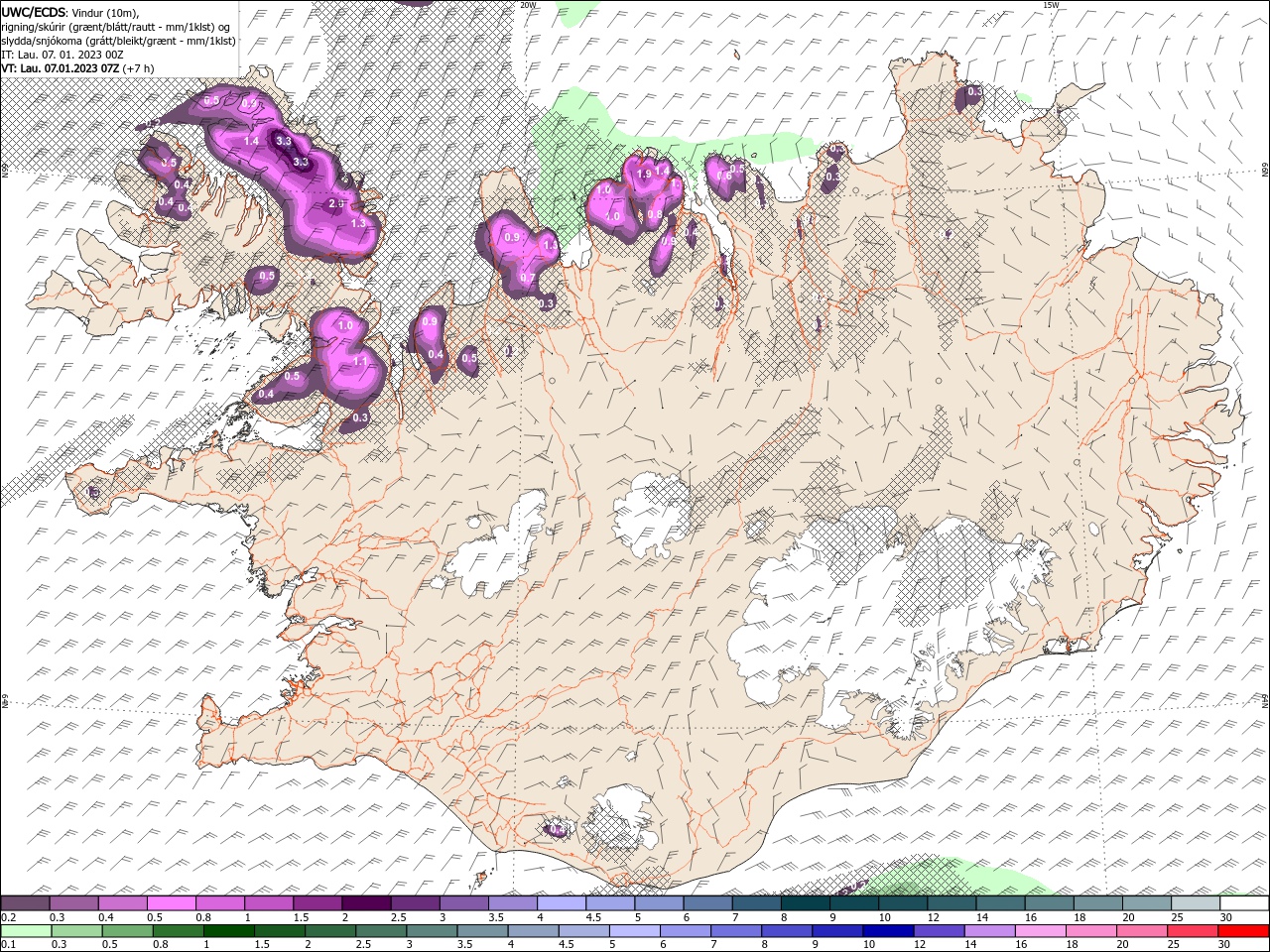Select the dark green rain swatch labeled 1
This screenshot has width=1270, height=952.
point(228,931)
